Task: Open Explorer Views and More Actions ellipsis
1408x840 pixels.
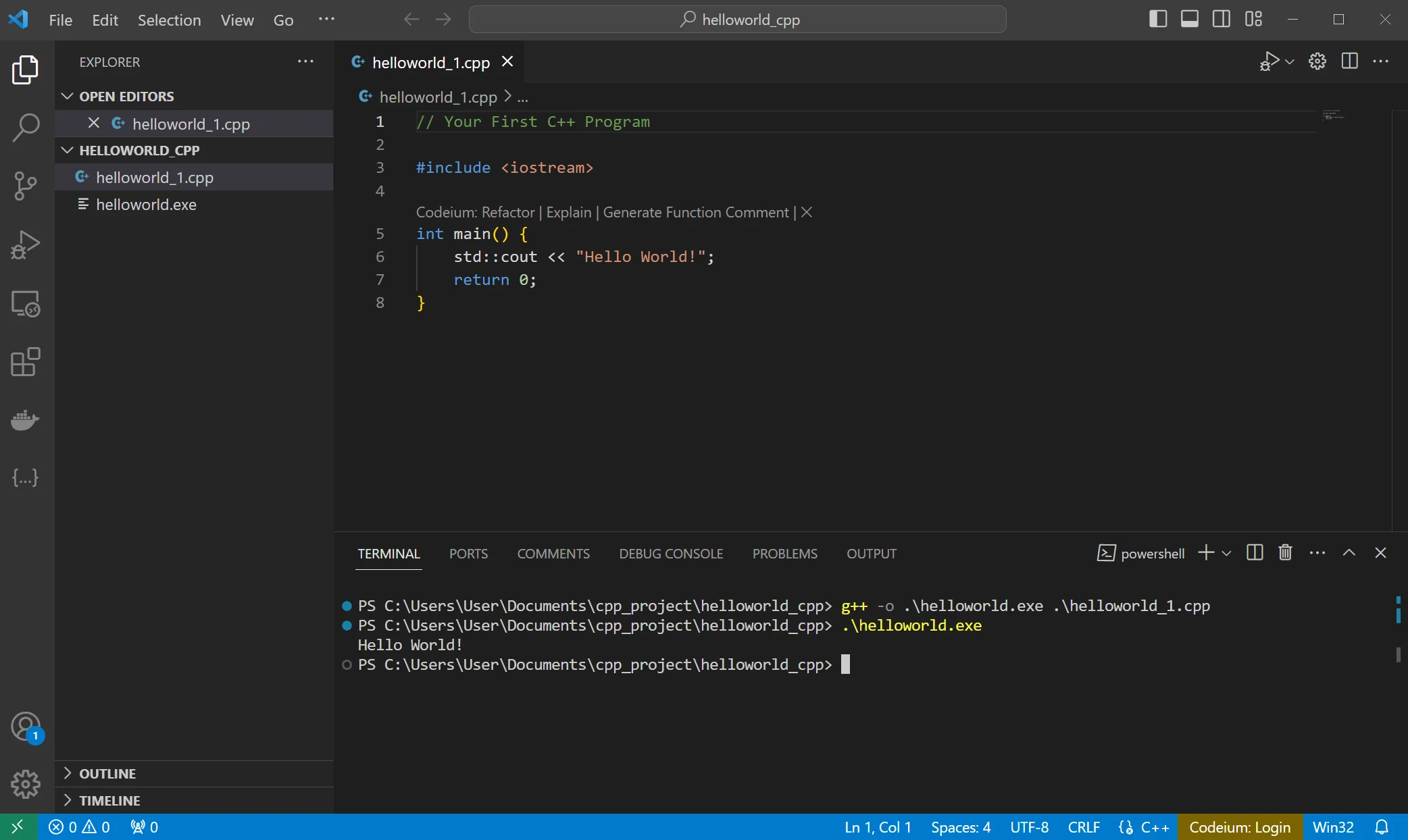Action: (x=306, y=61)
